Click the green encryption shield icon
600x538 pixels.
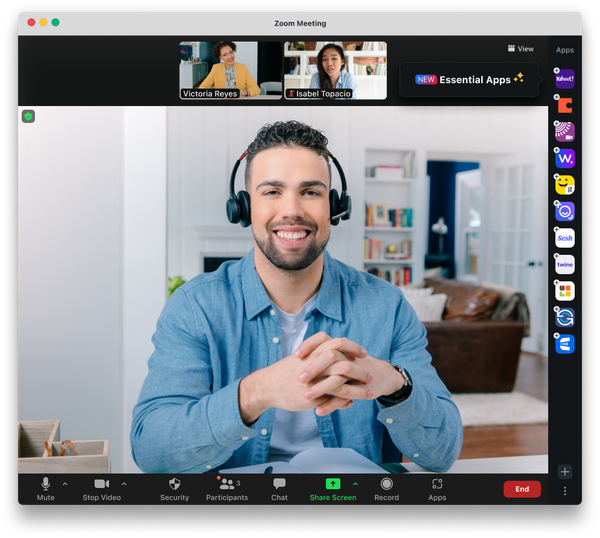point(28,116)
